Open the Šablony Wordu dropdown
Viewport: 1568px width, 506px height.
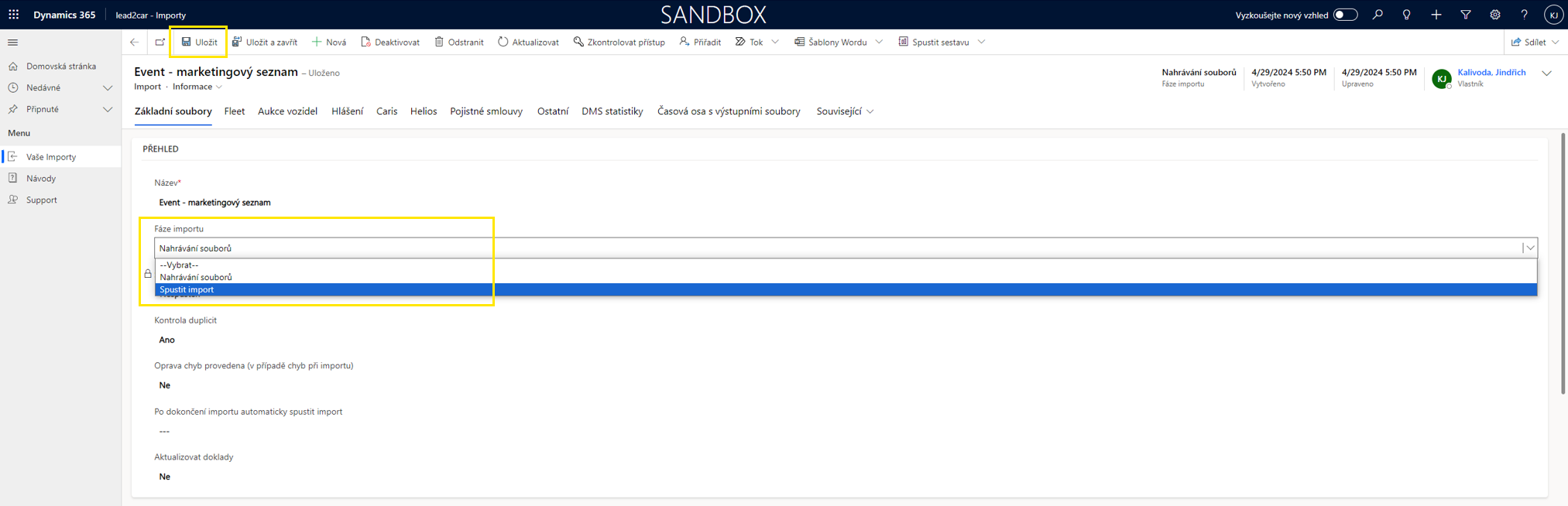click(x=879, y=43)
